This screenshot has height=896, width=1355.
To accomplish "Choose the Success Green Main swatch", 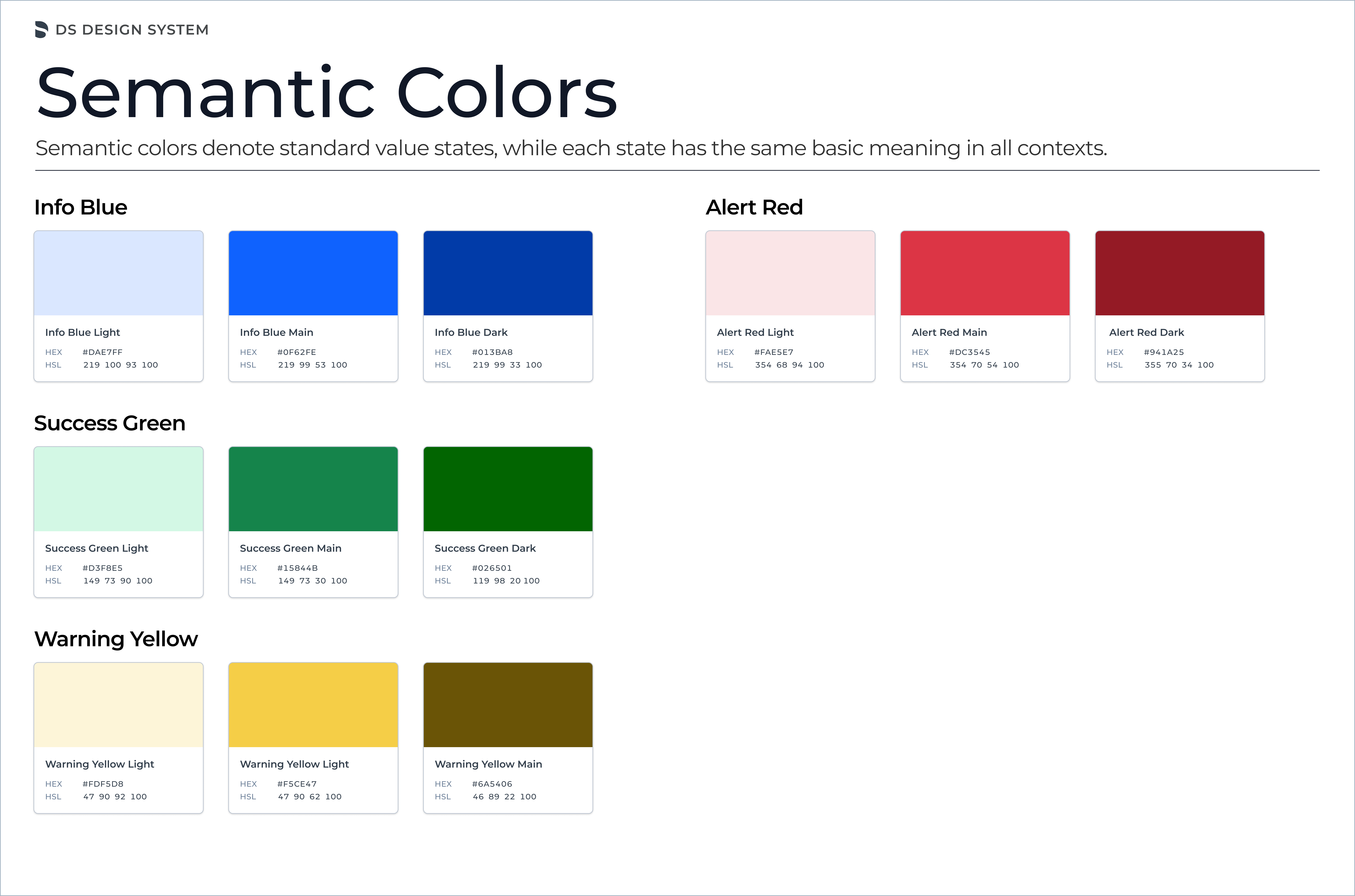I will coord(313,489).
